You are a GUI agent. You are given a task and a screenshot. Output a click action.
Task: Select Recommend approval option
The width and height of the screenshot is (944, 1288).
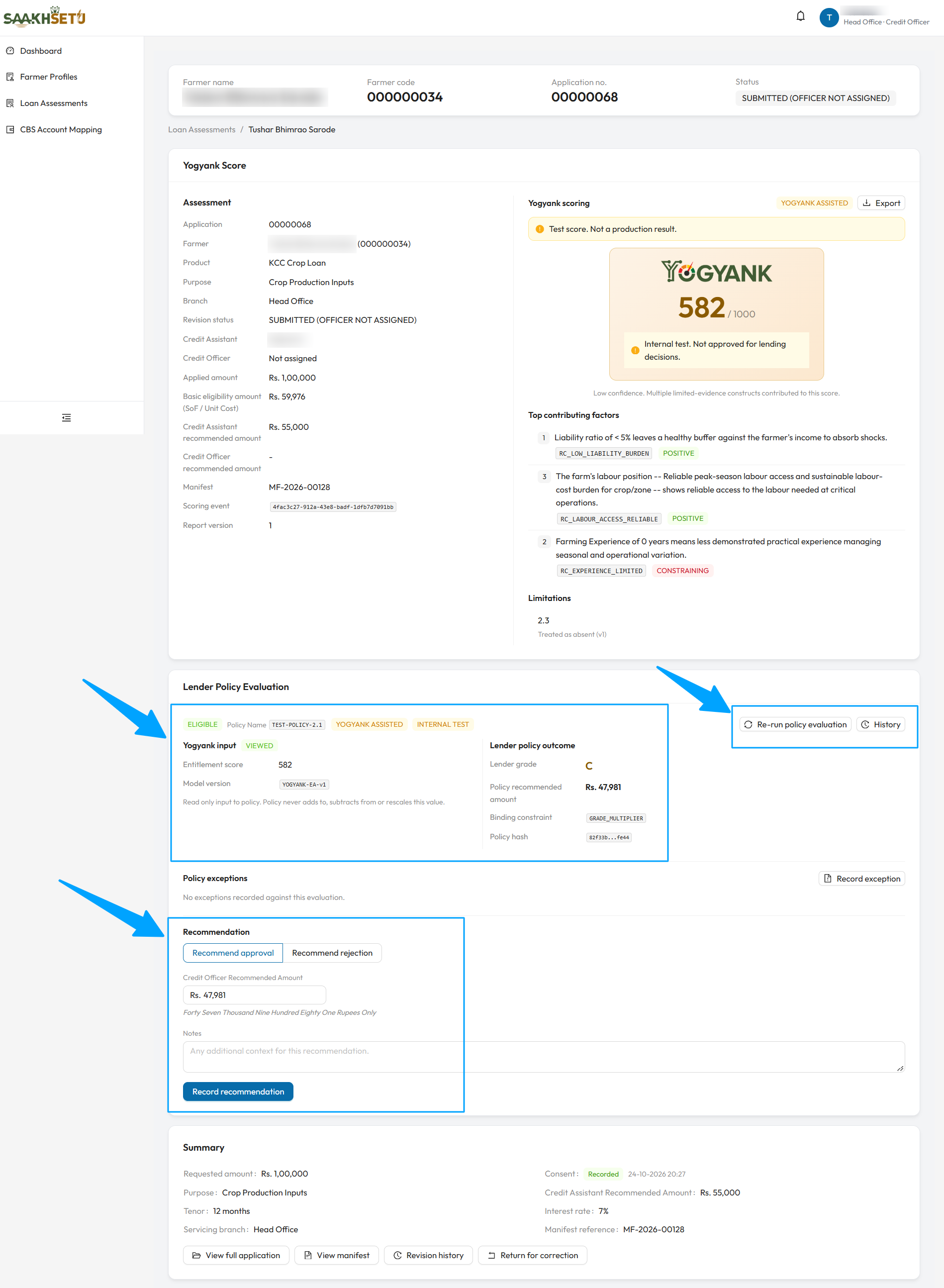pyautogui.click(x=233, y=953)
